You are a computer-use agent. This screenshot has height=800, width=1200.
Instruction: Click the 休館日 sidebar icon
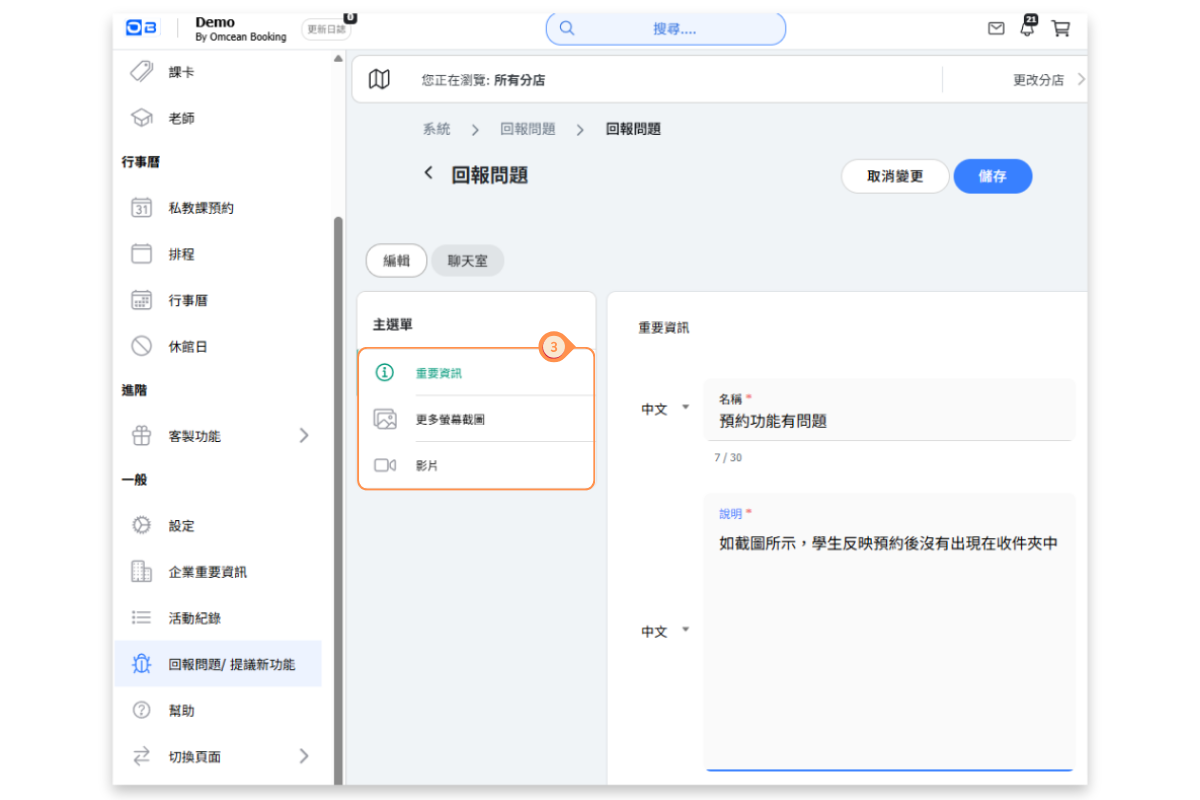pos(141,347)
